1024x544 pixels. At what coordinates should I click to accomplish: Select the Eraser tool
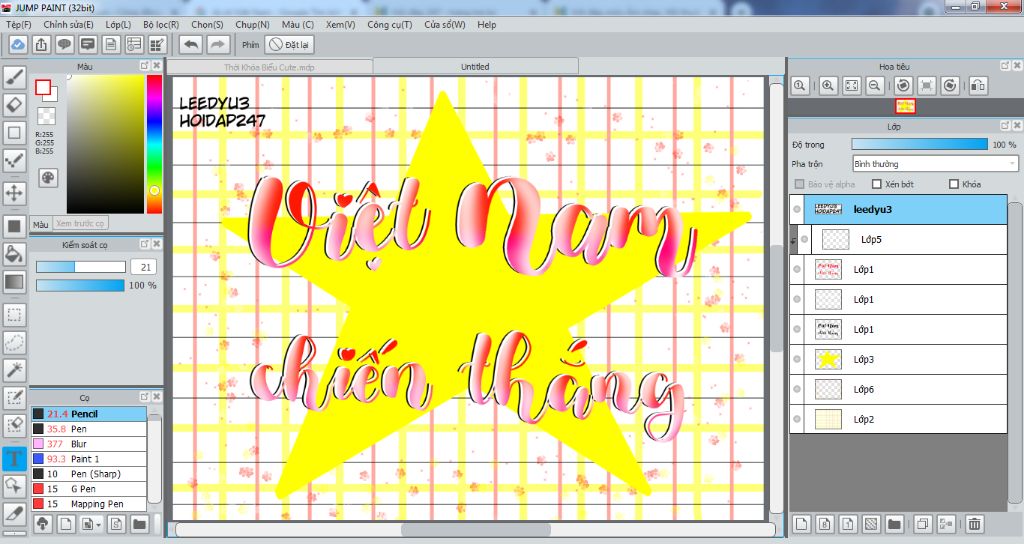pyautogui.click(x=14, y=104)
